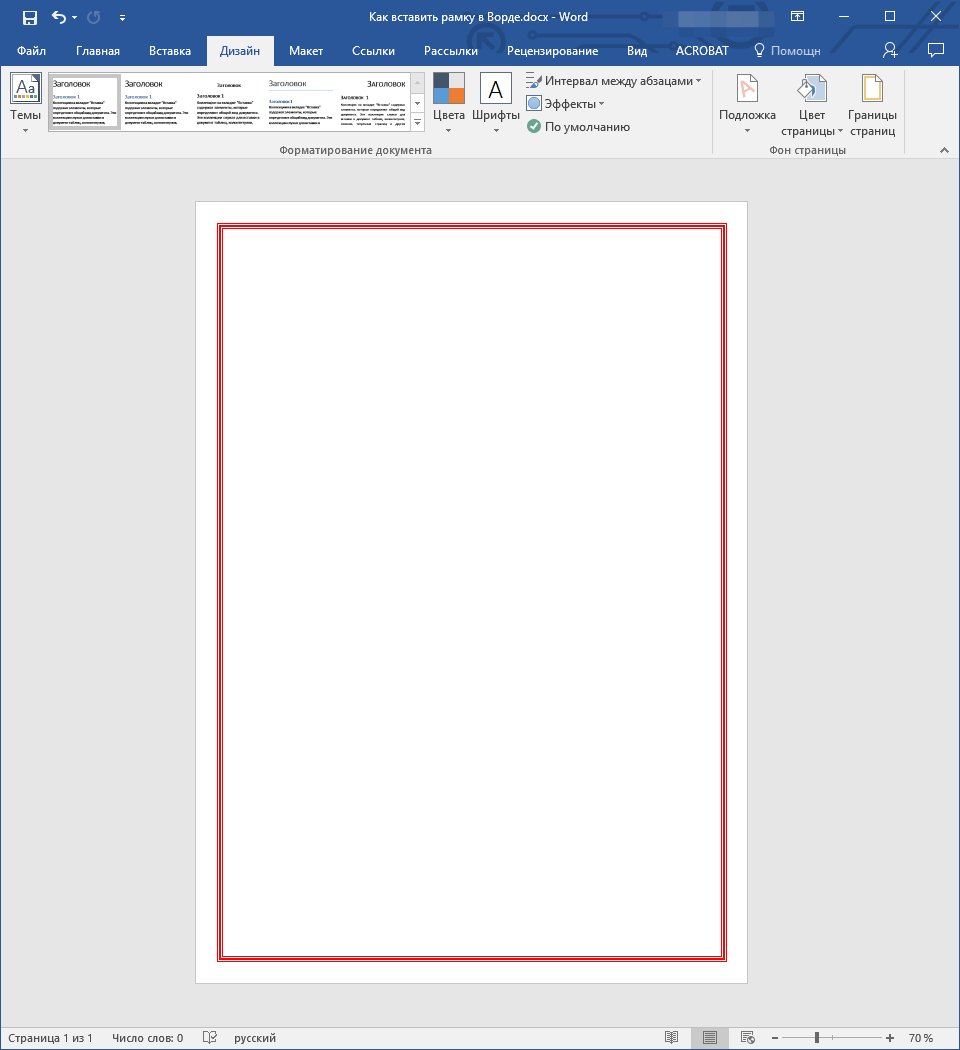
Task: Switch to Web Layout view
Action: coord(748,1037)
